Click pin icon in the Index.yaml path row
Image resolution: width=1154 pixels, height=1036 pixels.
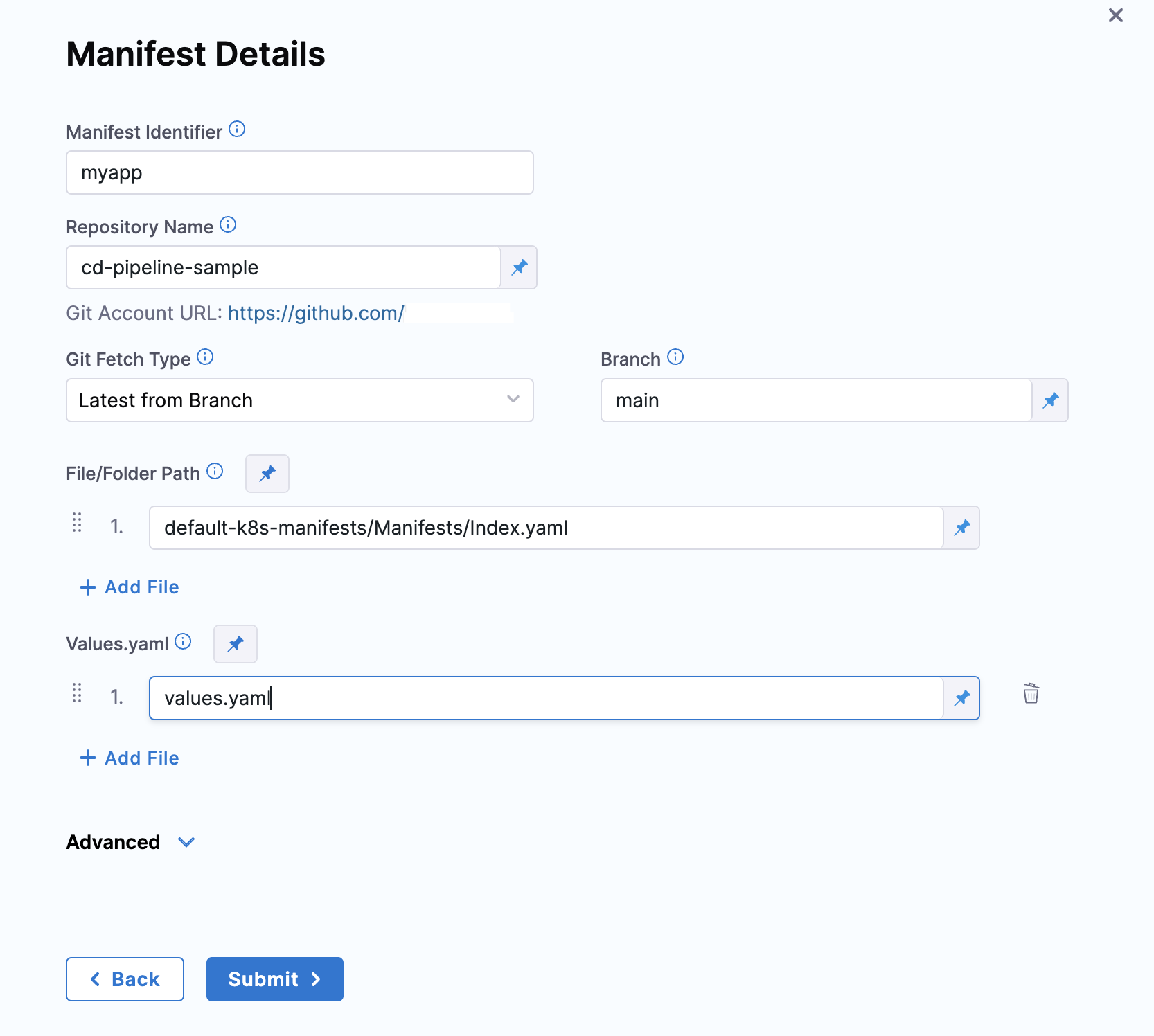(x=961, y=528)
